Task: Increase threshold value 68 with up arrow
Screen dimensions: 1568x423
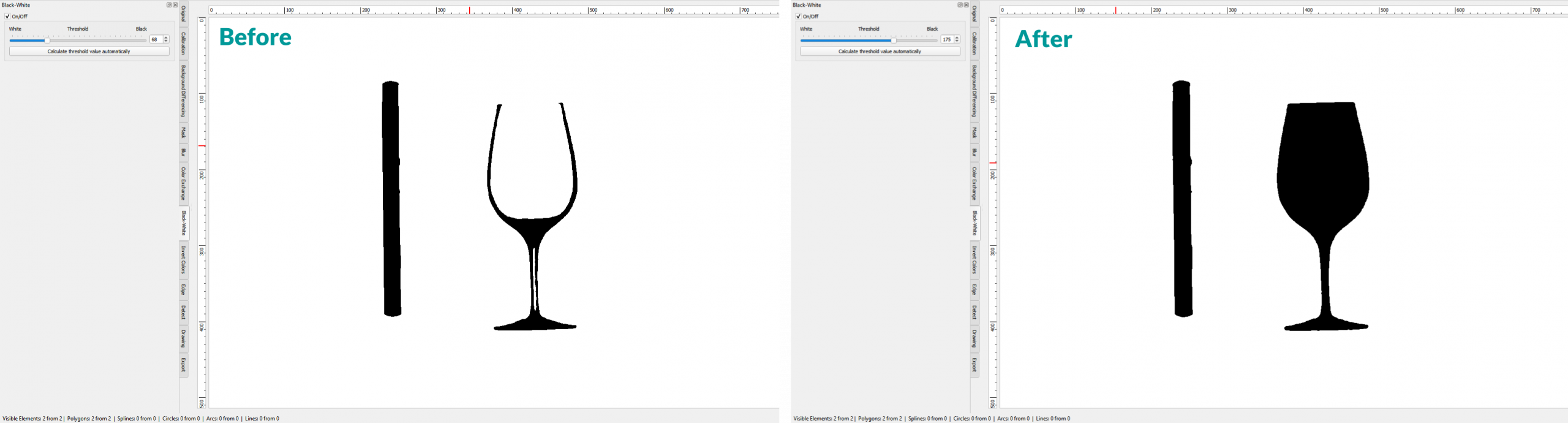Action: (166, 37)
